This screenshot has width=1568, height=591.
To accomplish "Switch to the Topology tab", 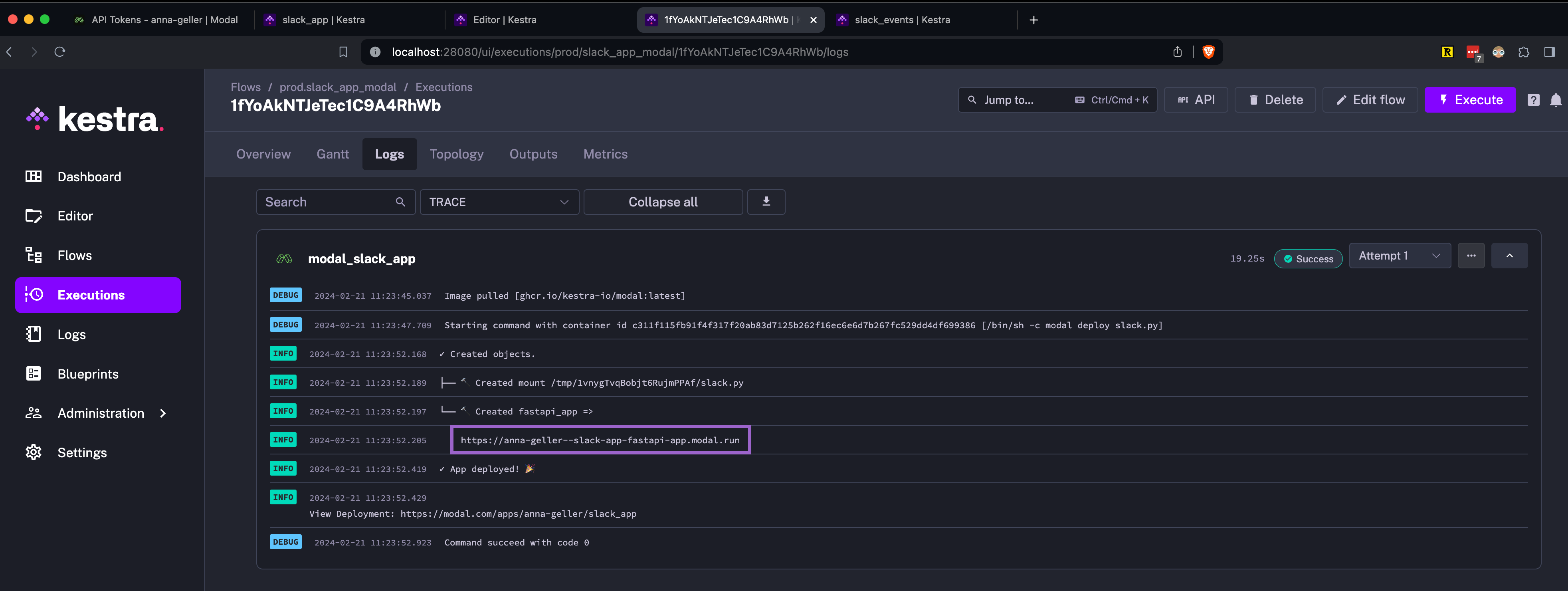I will [x=456, y=154].
